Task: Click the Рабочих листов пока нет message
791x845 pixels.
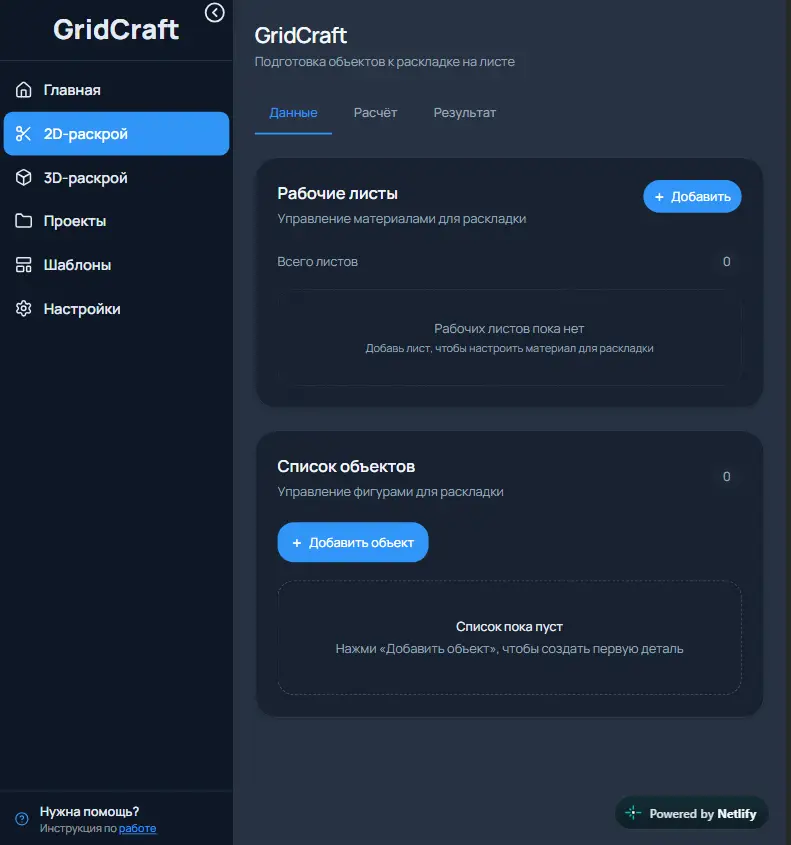Action: click(x=509, y=328)
